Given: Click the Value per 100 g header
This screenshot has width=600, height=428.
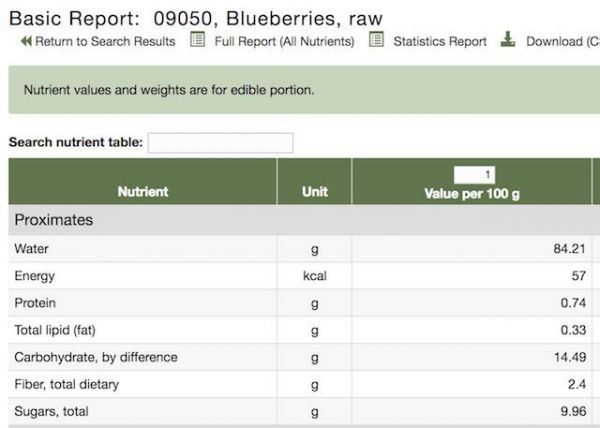Looking at the screenshot, I should (x=472, y=194).
